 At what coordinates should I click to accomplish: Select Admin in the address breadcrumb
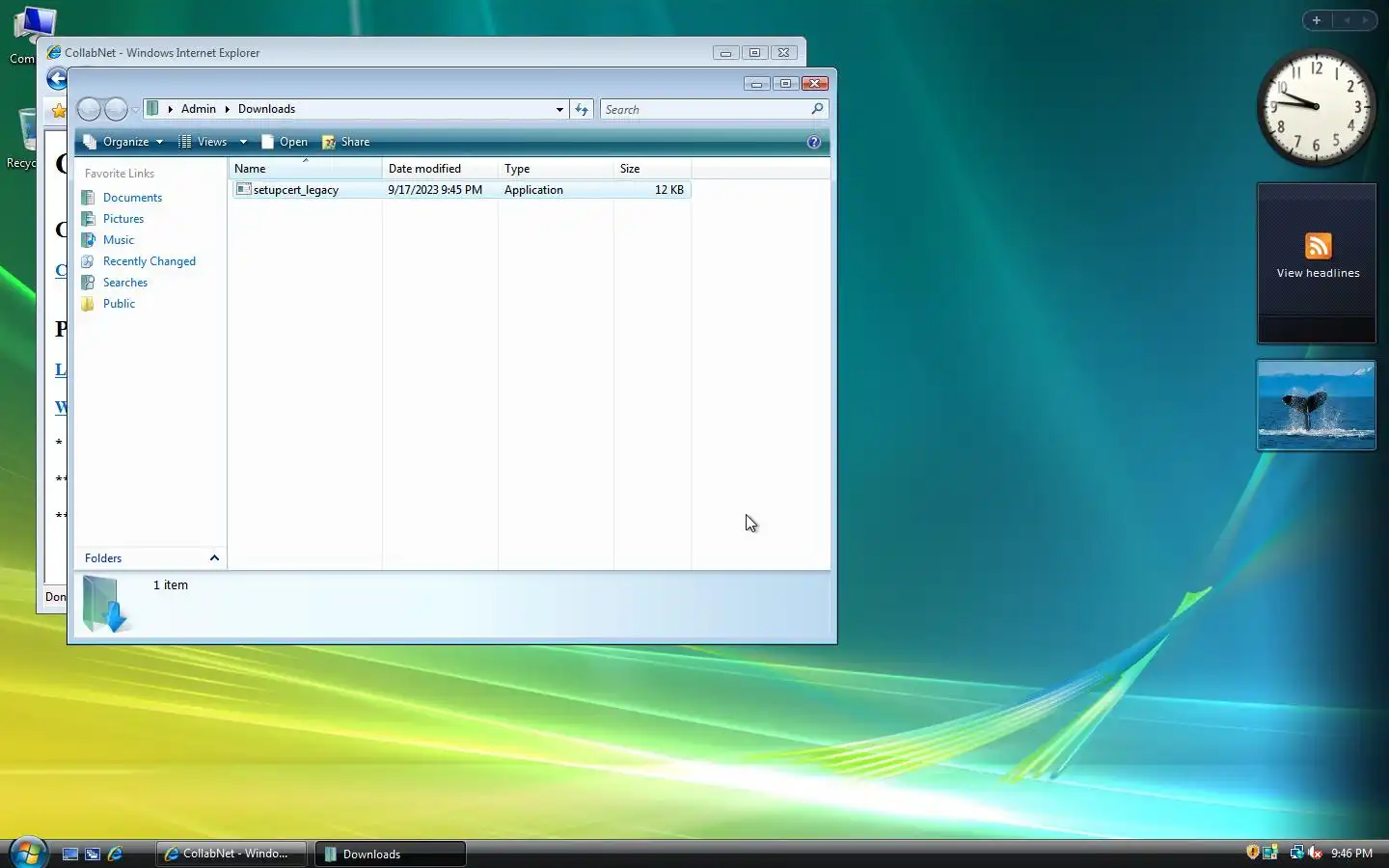point(199,109)
